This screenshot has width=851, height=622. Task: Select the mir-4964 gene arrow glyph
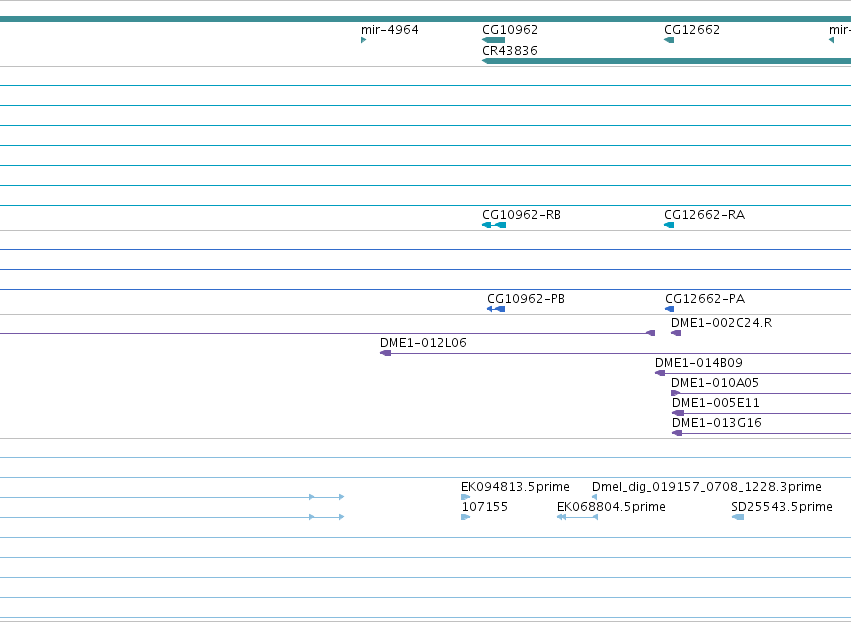pyautogui.click(x=364, y=40)
